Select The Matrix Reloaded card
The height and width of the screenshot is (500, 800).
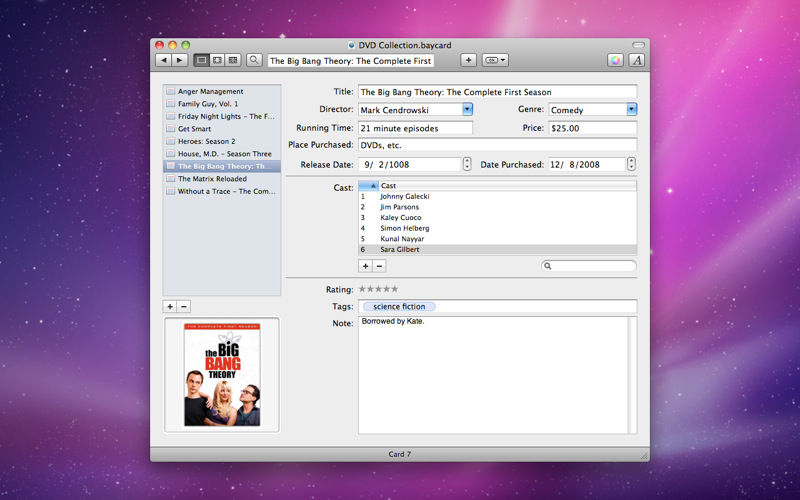(222, 179)
